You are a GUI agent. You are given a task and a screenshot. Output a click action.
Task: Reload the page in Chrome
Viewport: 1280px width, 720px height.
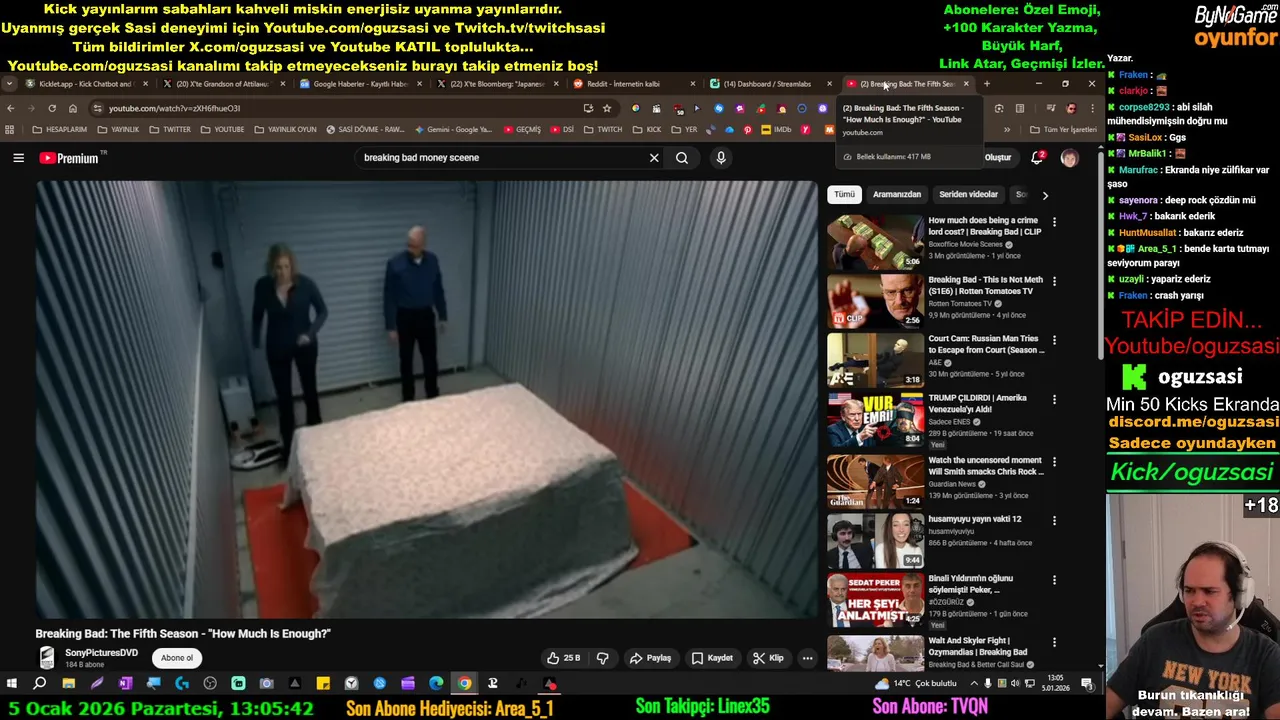[52, 108]
